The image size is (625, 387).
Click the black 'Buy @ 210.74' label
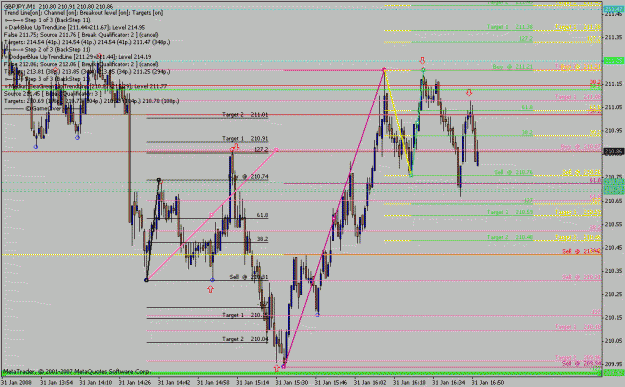[x=248, y=176]
